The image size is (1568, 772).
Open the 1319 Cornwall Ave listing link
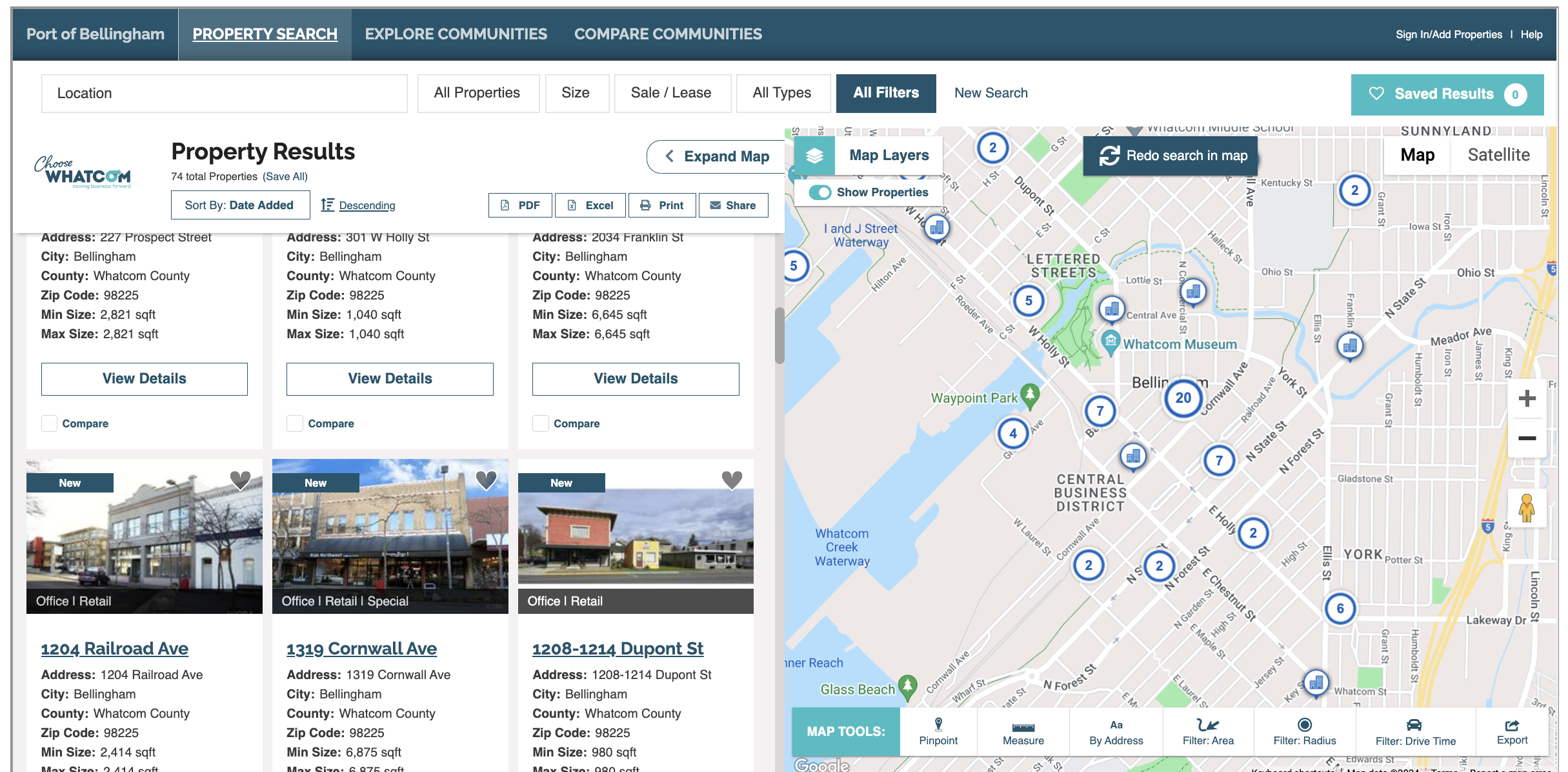[361, 648]
